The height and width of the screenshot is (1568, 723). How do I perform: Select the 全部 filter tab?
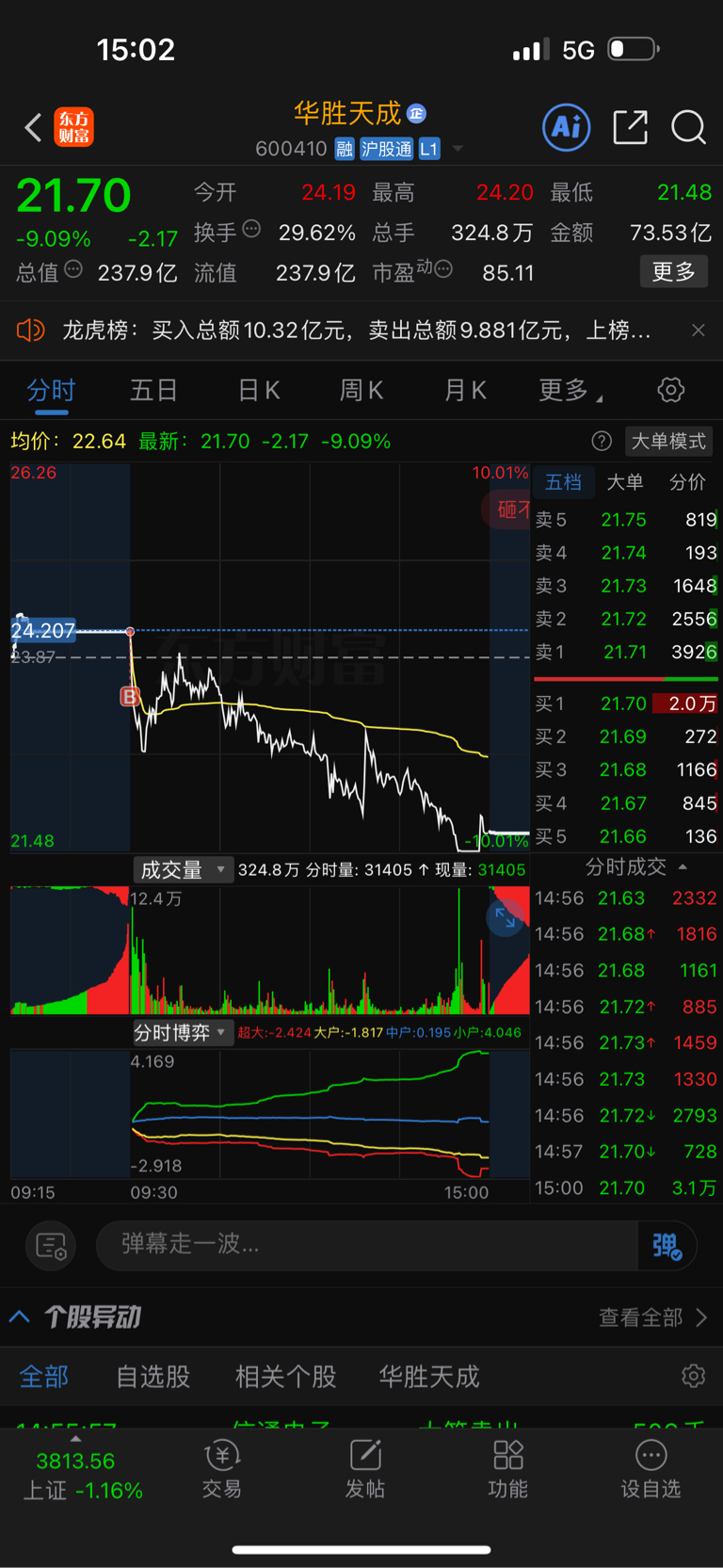[44, 1377]
